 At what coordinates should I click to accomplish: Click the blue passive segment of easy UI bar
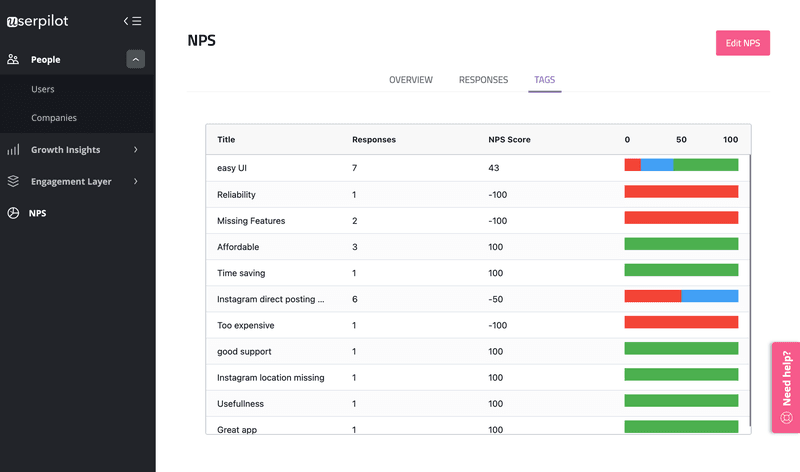657,165
